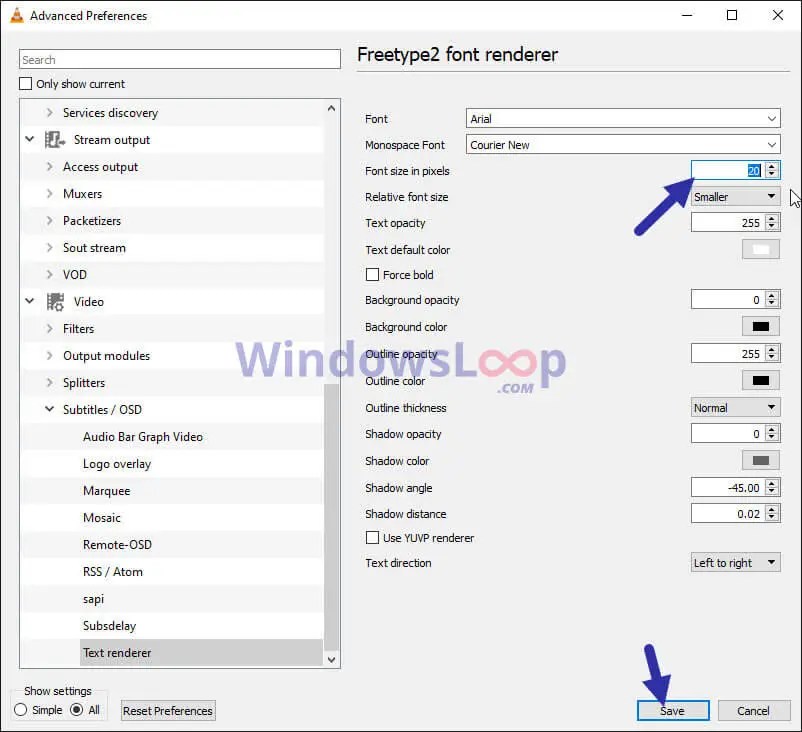Image resolution: width=802 pixels, height=732 pixels.
Task: Select Logo overlay in the tree
Action: click(117, 464)
